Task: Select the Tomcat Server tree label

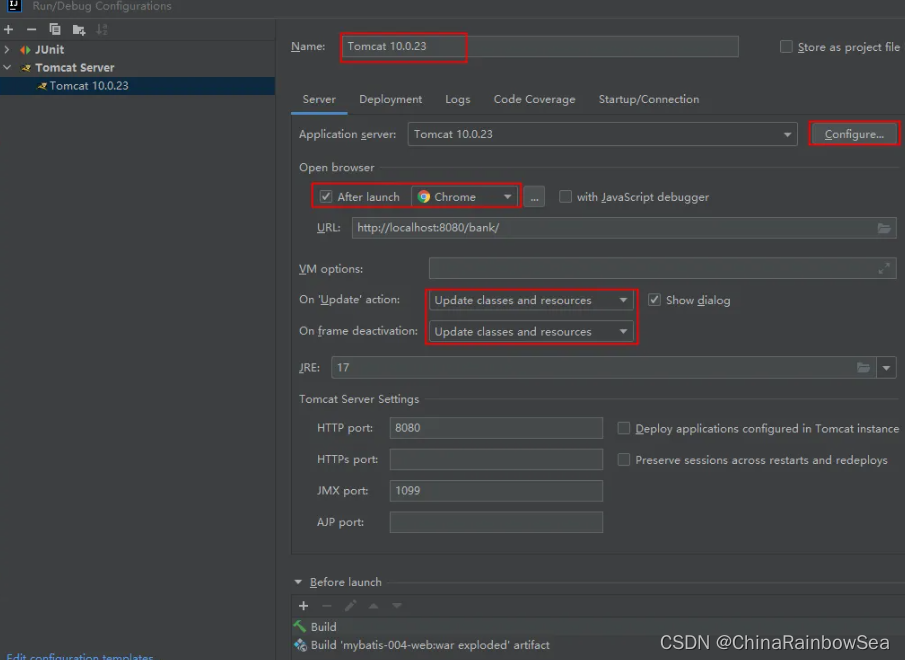Action: (x=74, y=68)
